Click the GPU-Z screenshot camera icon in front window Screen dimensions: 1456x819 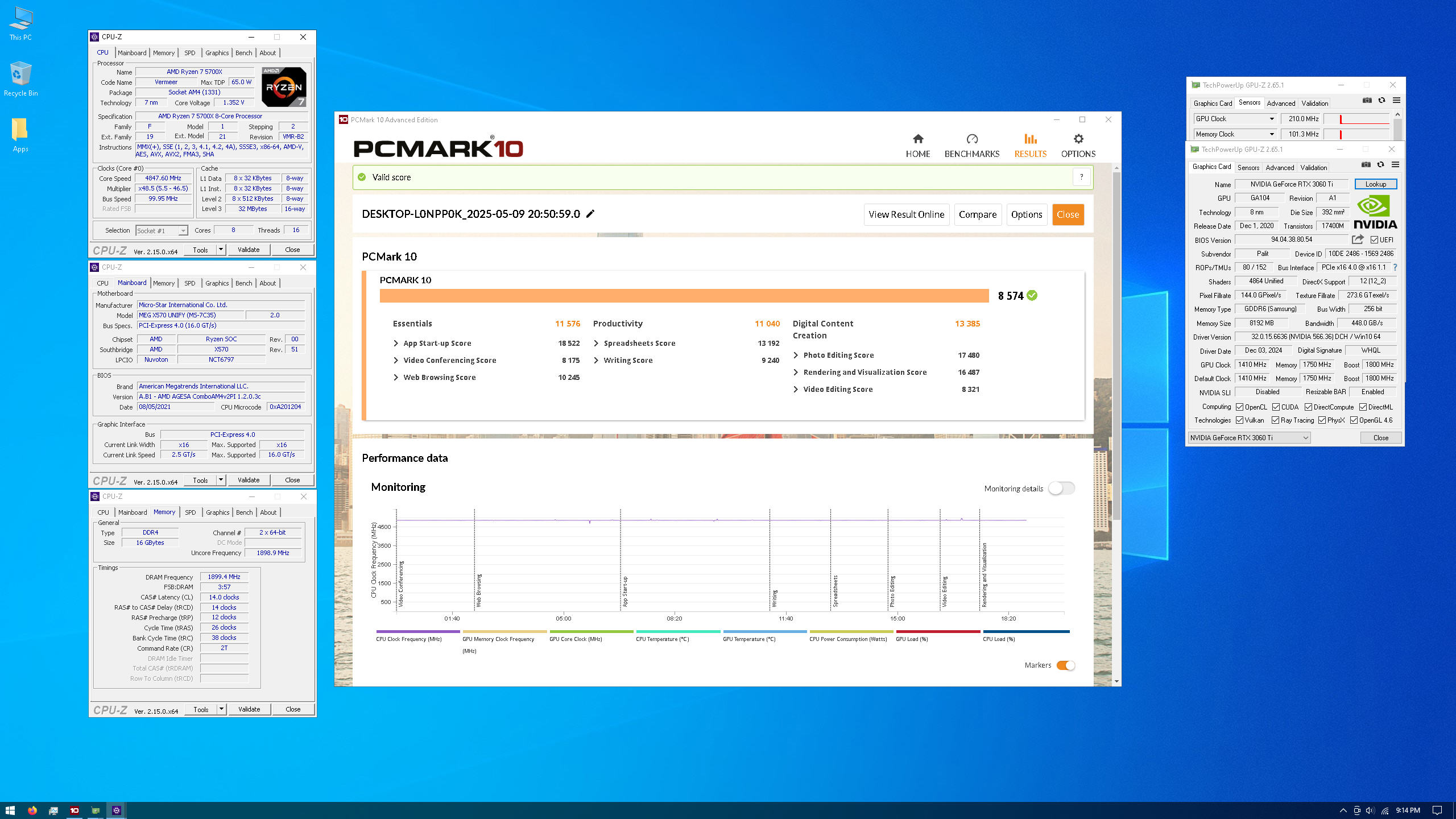[1366, 165]
